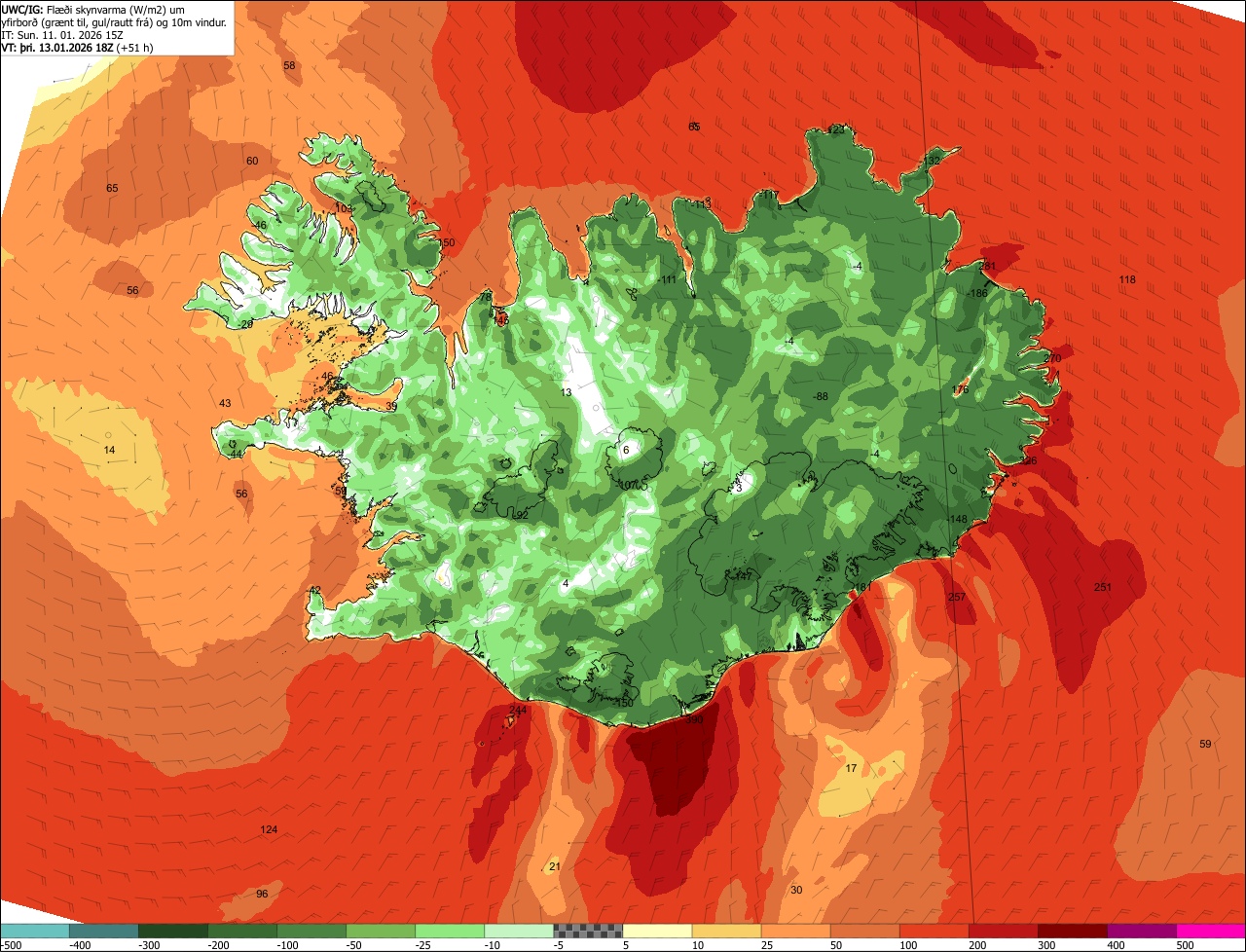Click the light teal -500 to -400 legend swatch
1246x952 pixels.
pyautogui.click(x=34, y=930)
